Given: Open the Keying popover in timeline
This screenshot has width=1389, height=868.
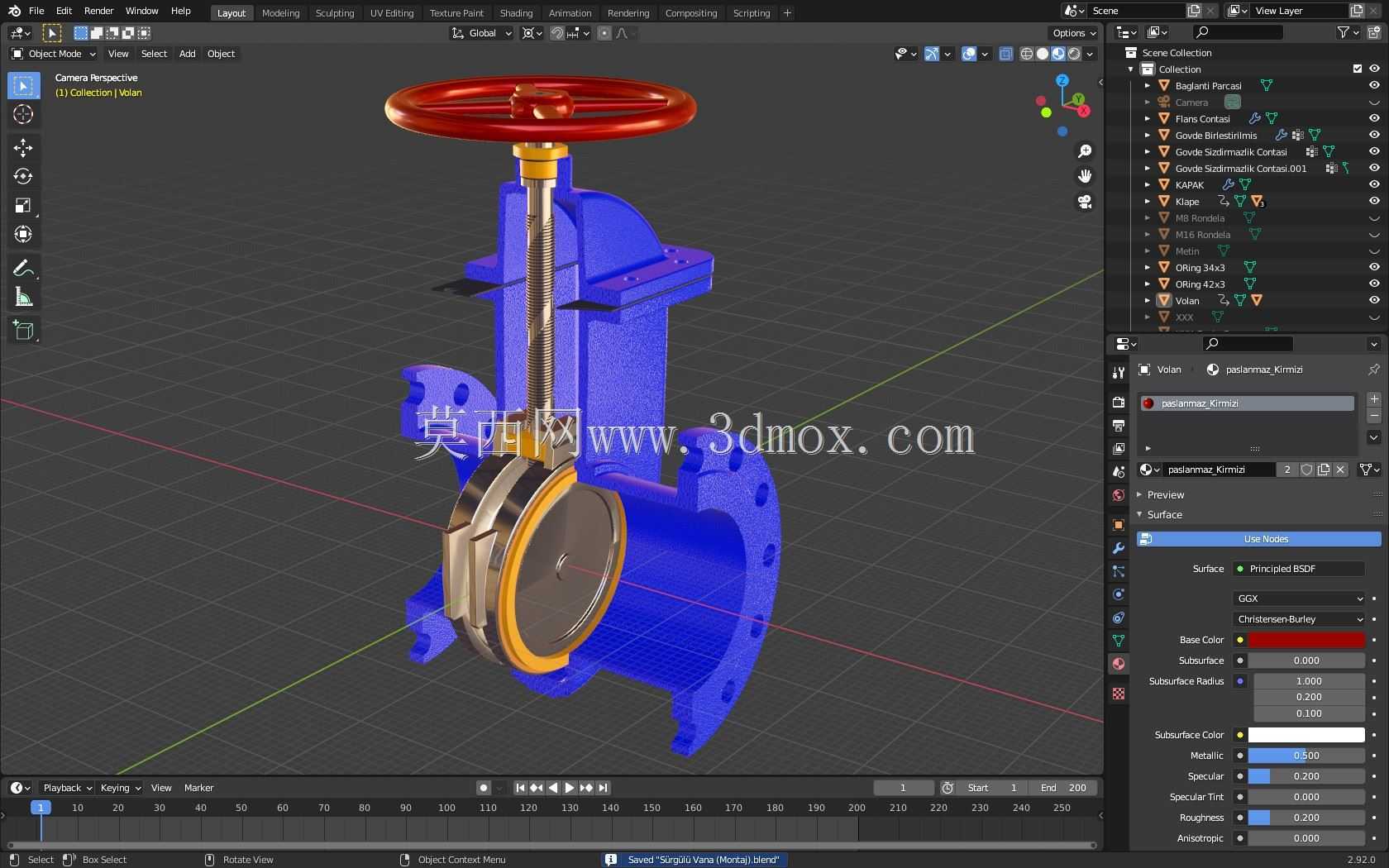Looking at the screenshot, I should (120, 788).
